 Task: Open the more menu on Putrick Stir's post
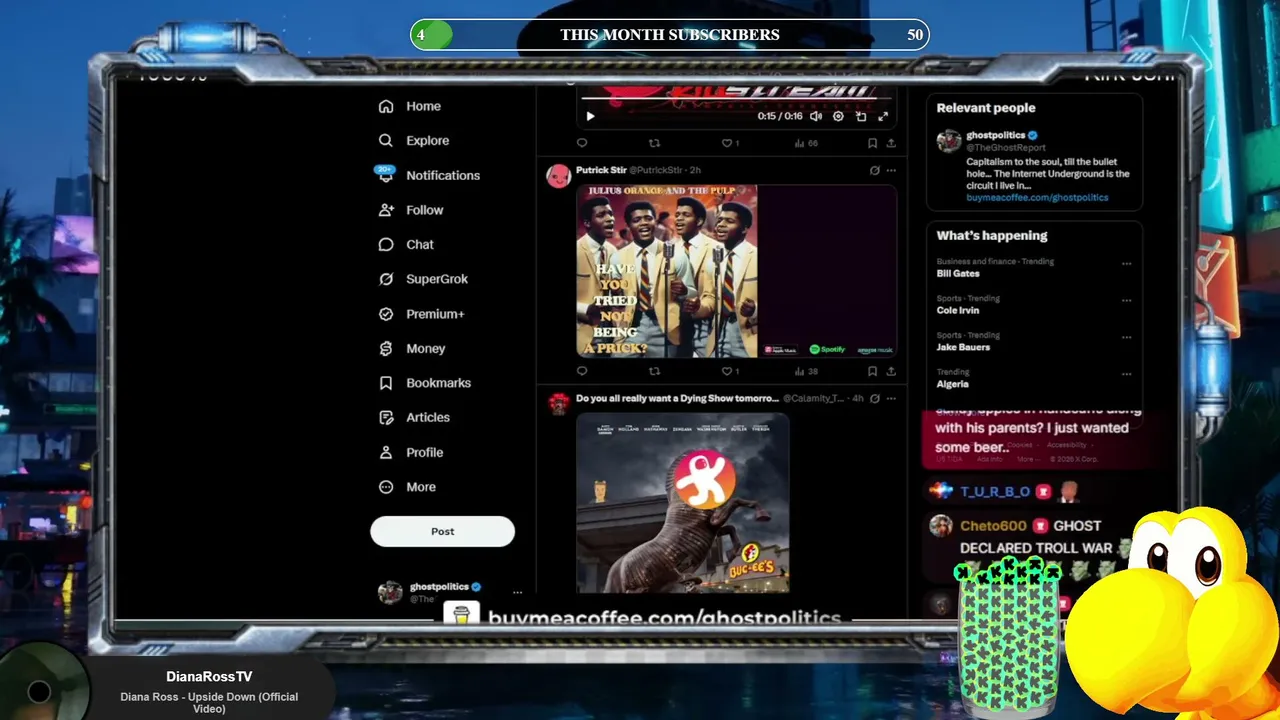tap(891, 170)
